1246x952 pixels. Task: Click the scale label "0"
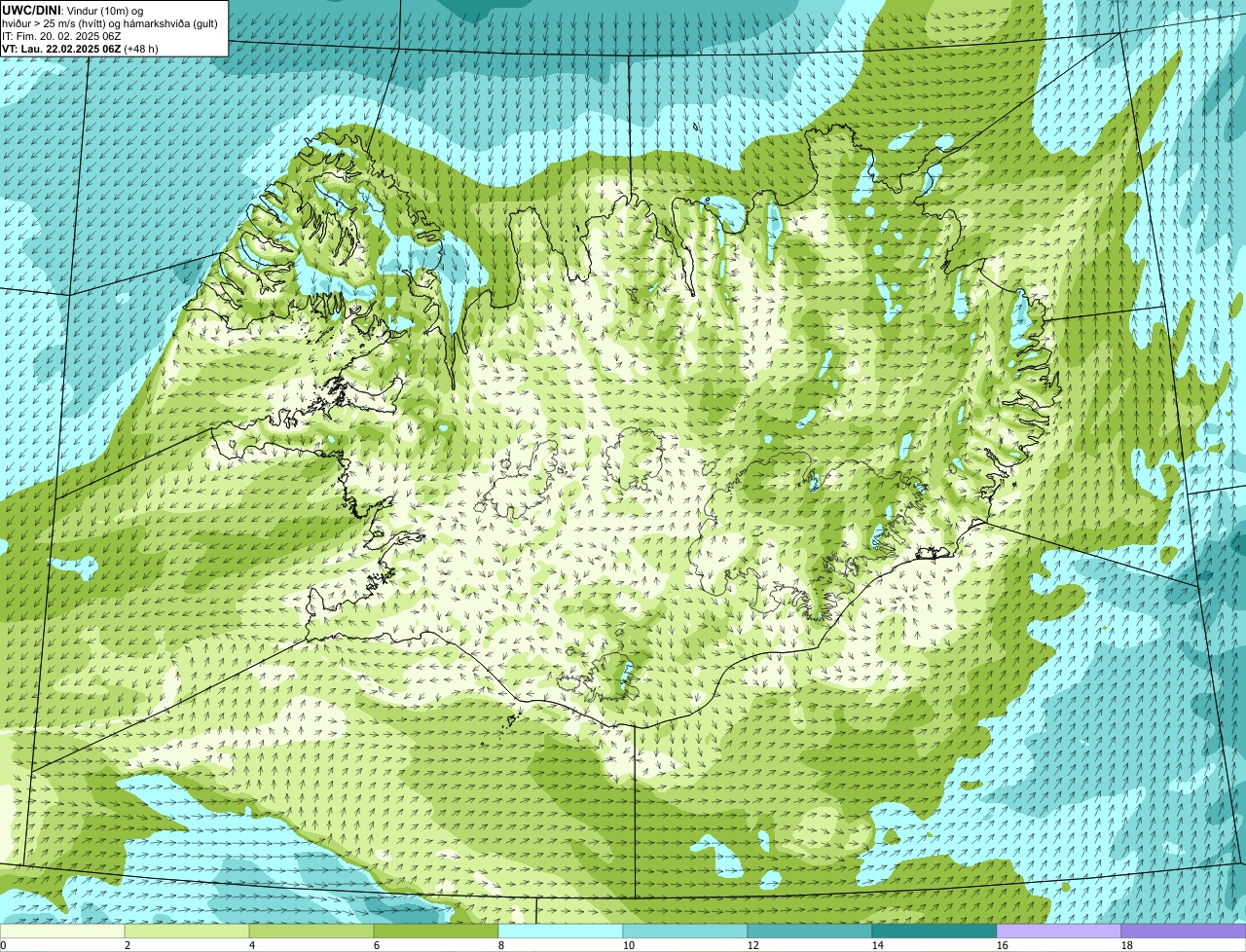4,945
